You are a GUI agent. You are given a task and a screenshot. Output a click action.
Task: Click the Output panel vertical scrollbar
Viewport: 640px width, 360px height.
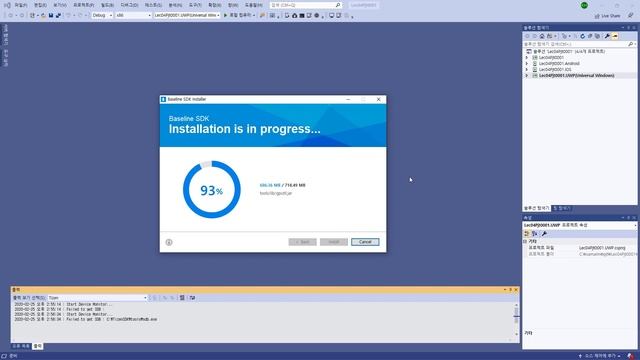point(516,319)
